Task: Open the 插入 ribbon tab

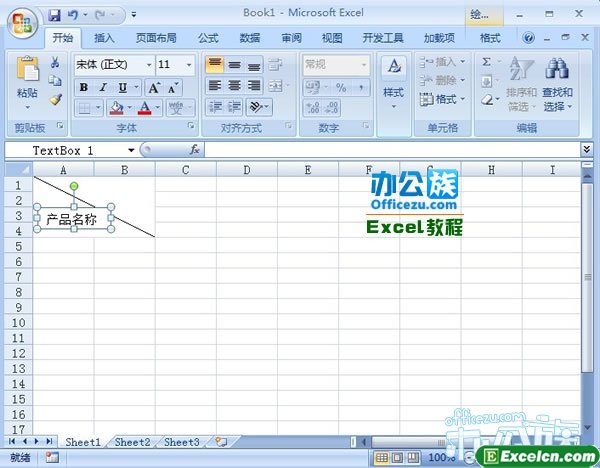Action: click(x=104, y=38)
